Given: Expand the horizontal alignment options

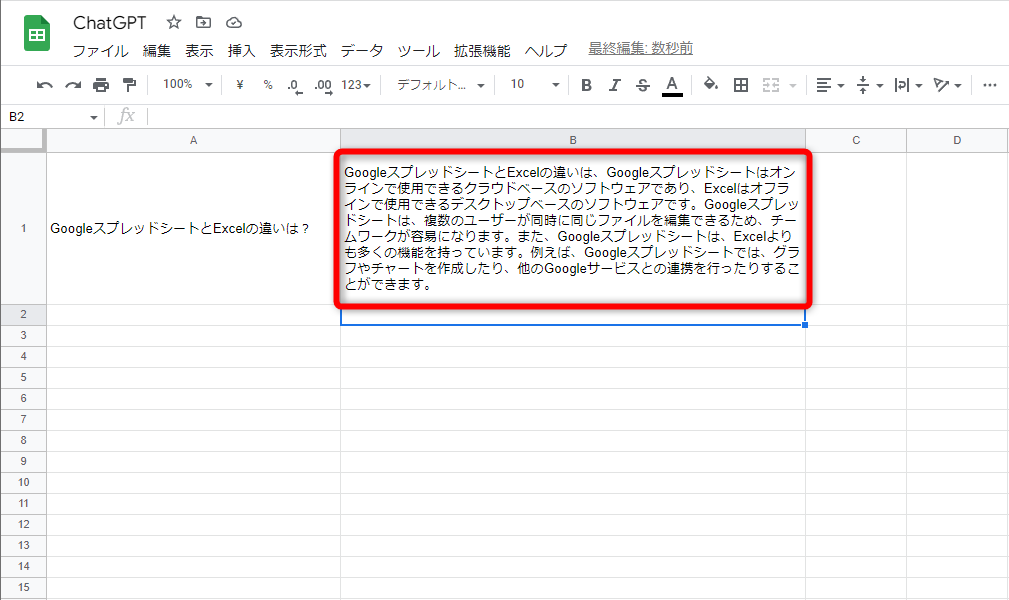Looking at the screenshot, I should point(836,84).
